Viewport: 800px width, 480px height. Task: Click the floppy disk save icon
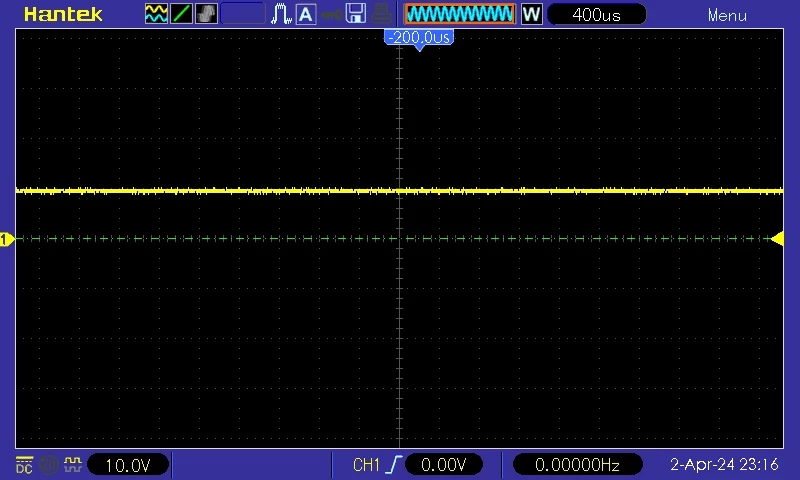click(x=356, y=14)
